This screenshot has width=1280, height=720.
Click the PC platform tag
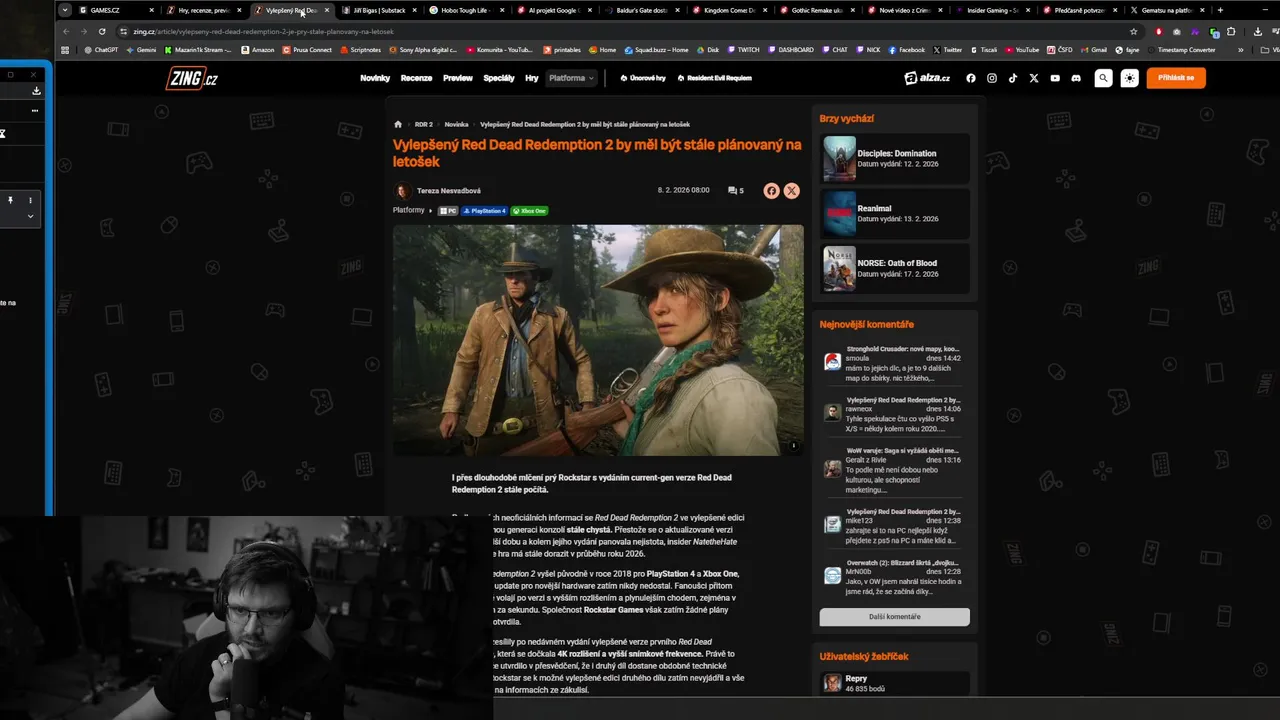[447, 211]
